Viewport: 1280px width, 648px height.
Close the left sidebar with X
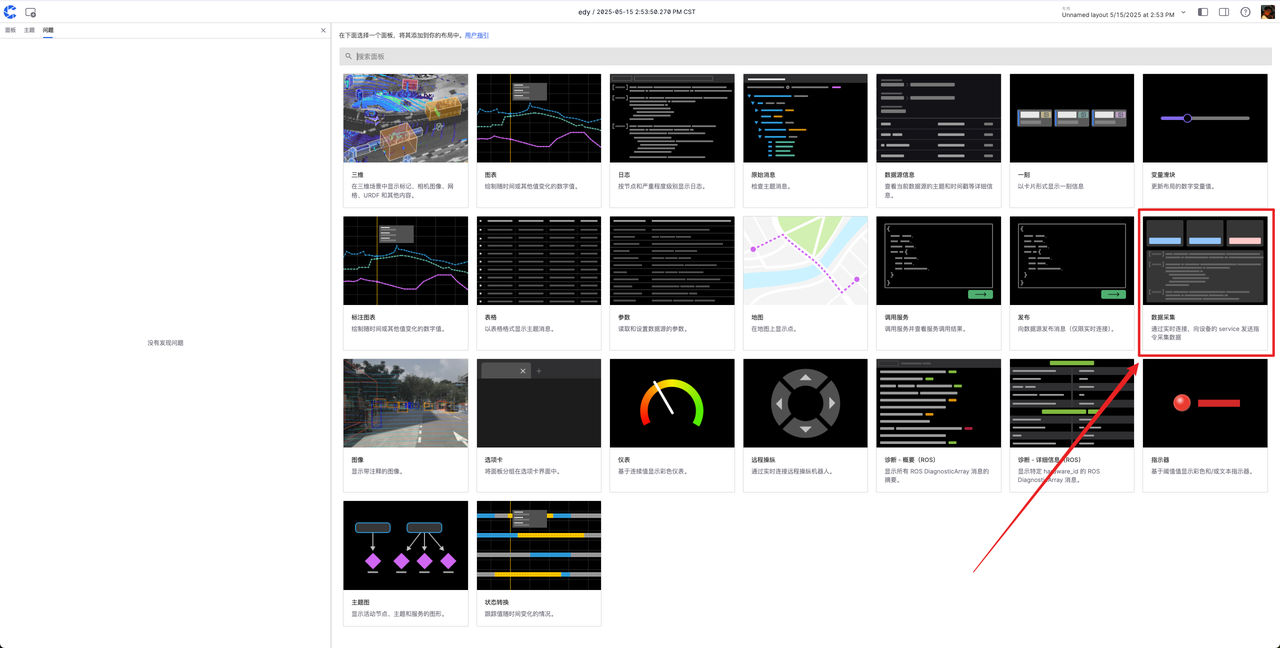click(x=323, y=30)
